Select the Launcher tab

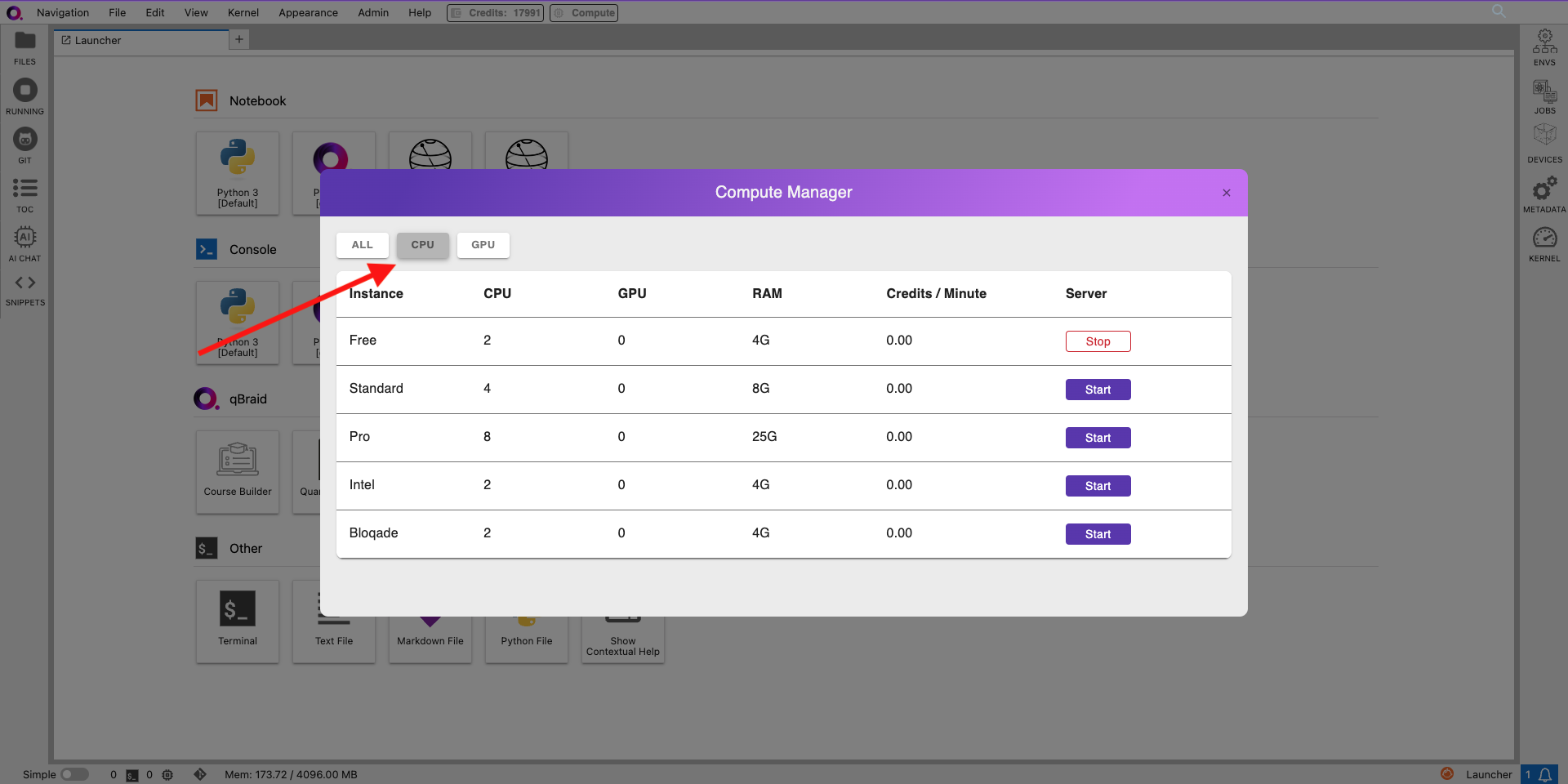coord(140,40)
